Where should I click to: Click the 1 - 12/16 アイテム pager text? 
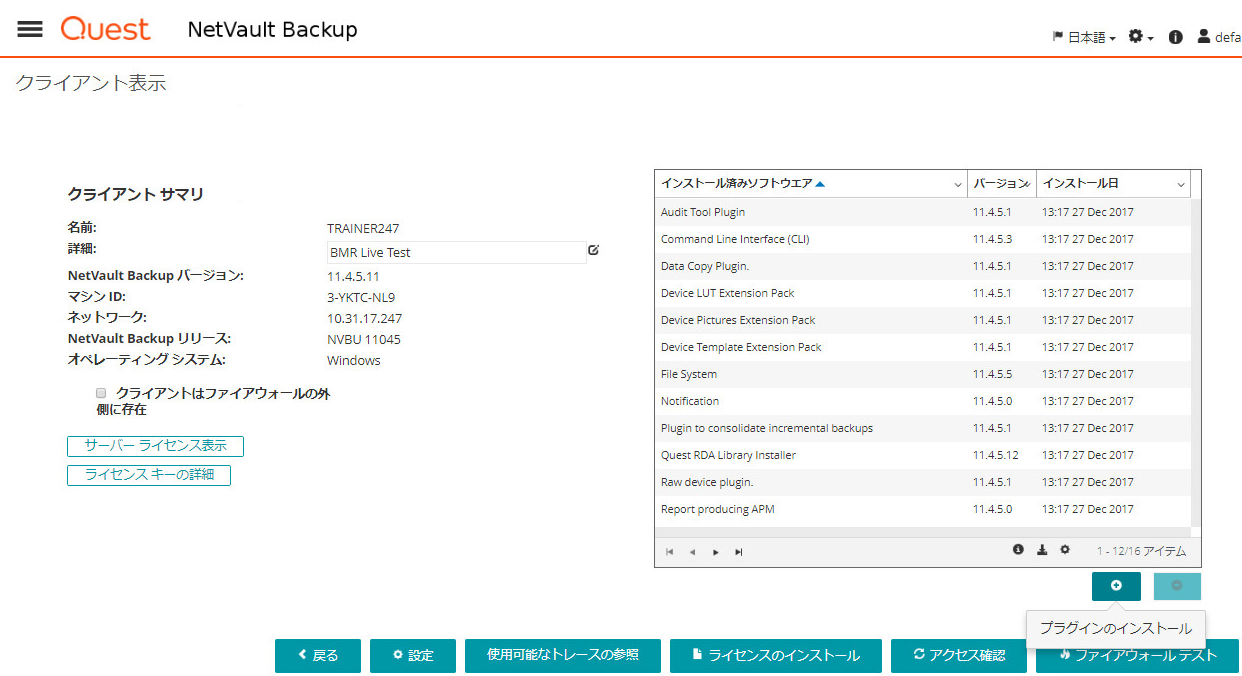(1141, 551)
